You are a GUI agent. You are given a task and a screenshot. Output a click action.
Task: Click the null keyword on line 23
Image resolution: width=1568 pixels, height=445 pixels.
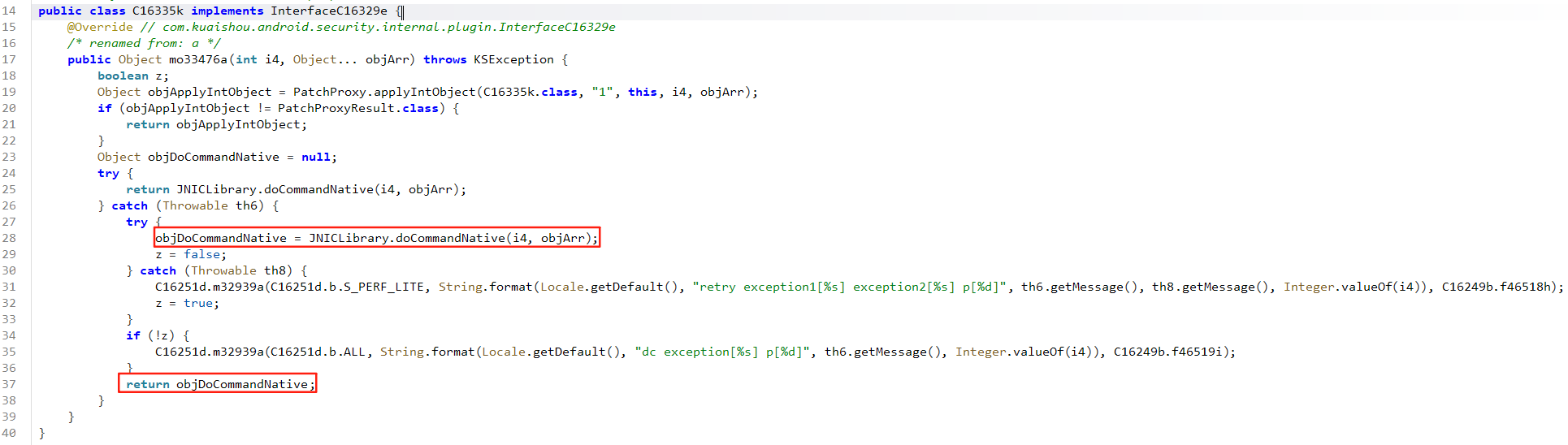pyautogui.click(x=316, y=157)
